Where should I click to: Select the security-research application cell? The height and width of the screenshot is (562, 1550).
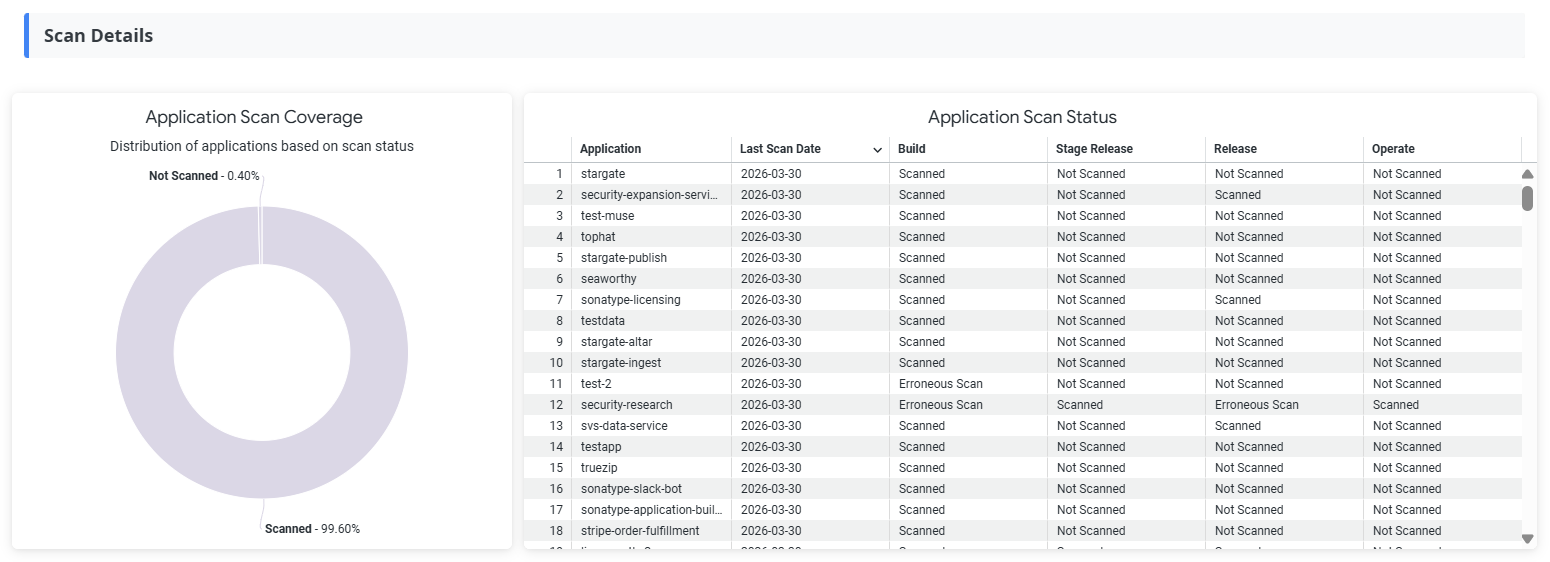pyautogui.click(x=651, y=405)
